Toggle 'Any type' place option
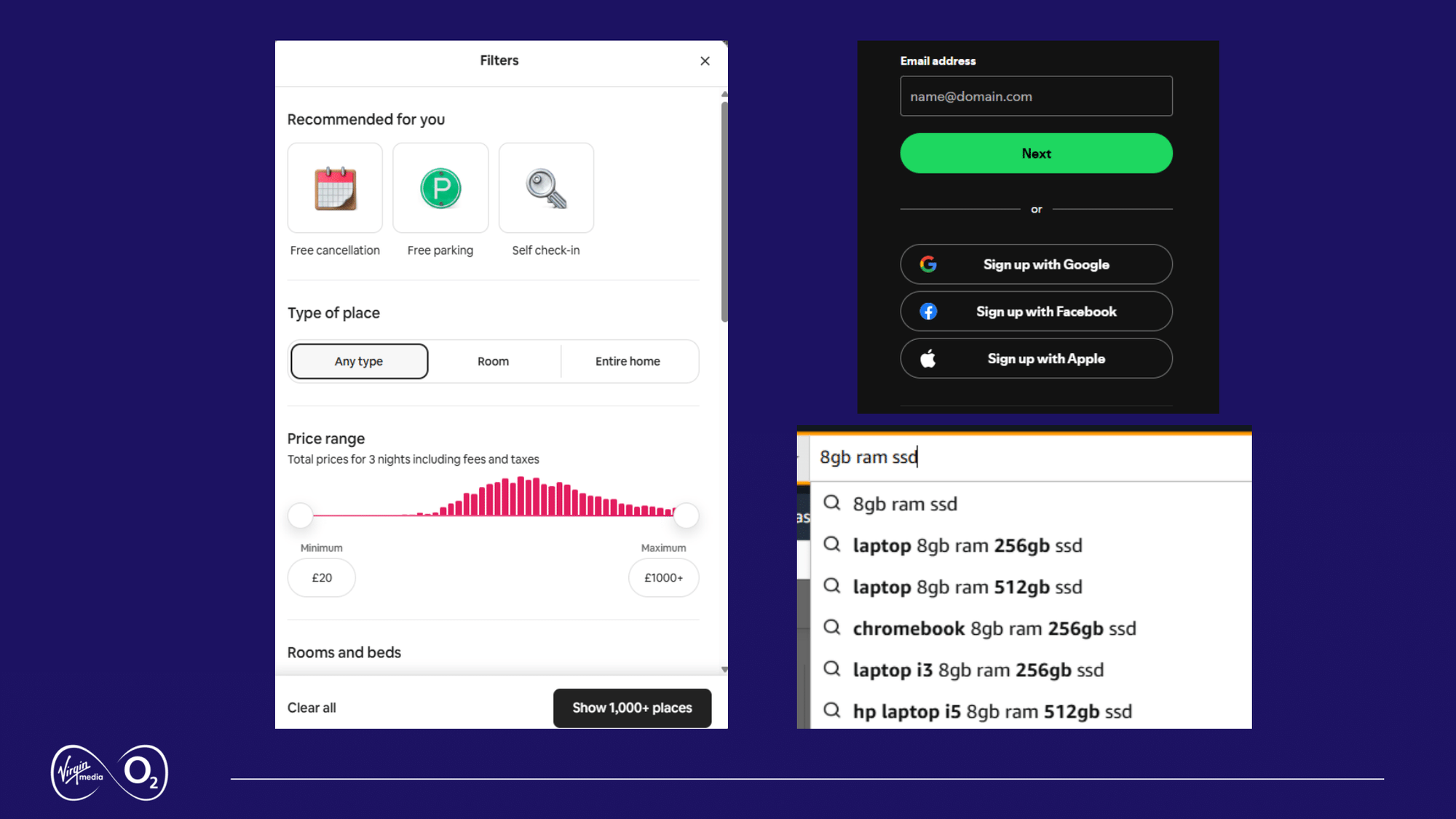Screen dimensions: 1456x819 358,361
